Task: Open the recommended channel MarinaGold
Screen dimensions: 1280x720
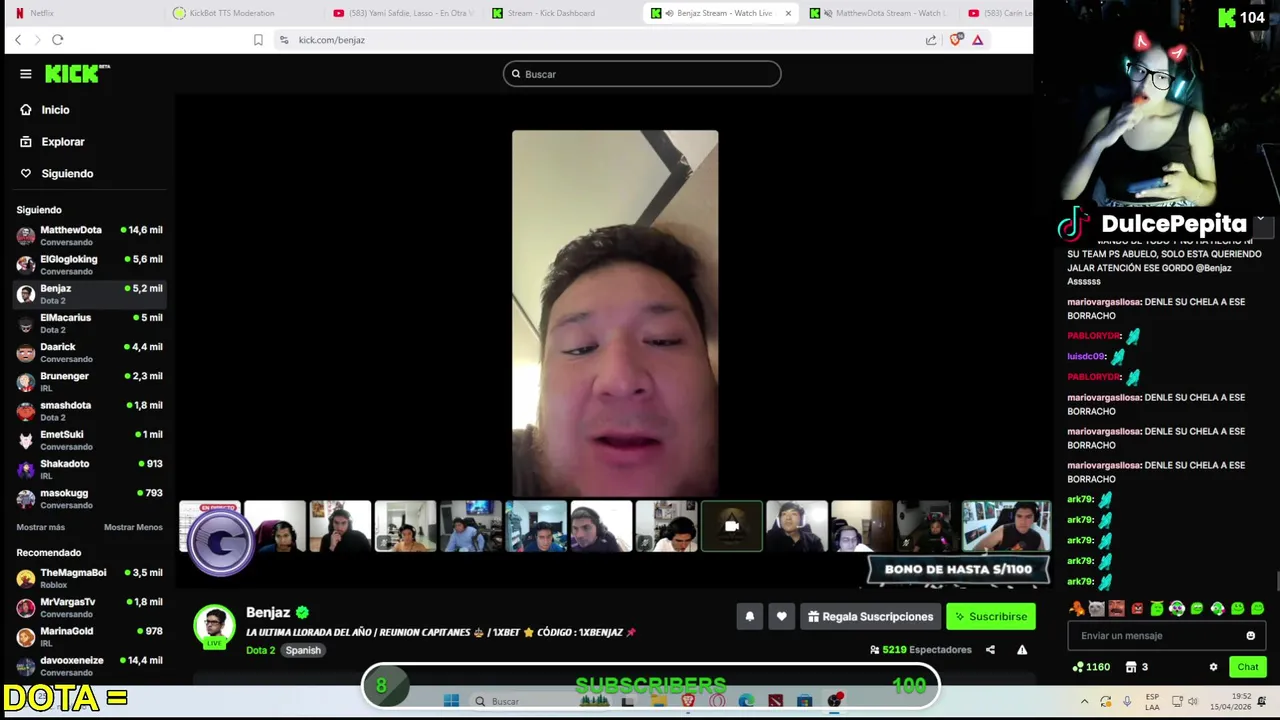Action: pyautogui.click(x=89, y=636)
